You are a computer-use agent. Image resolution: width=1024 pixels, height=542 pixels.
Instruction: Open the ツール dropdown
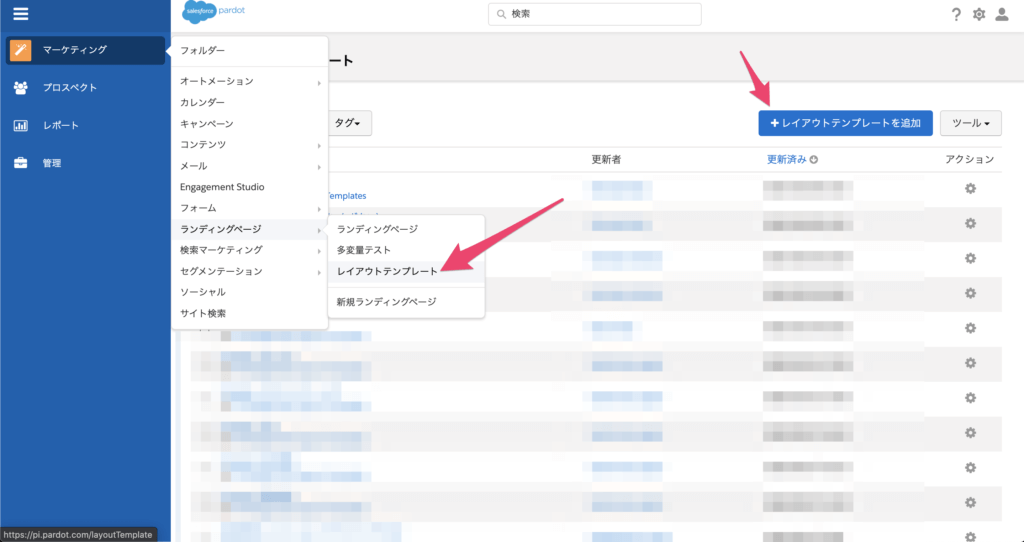pos(971,123)
